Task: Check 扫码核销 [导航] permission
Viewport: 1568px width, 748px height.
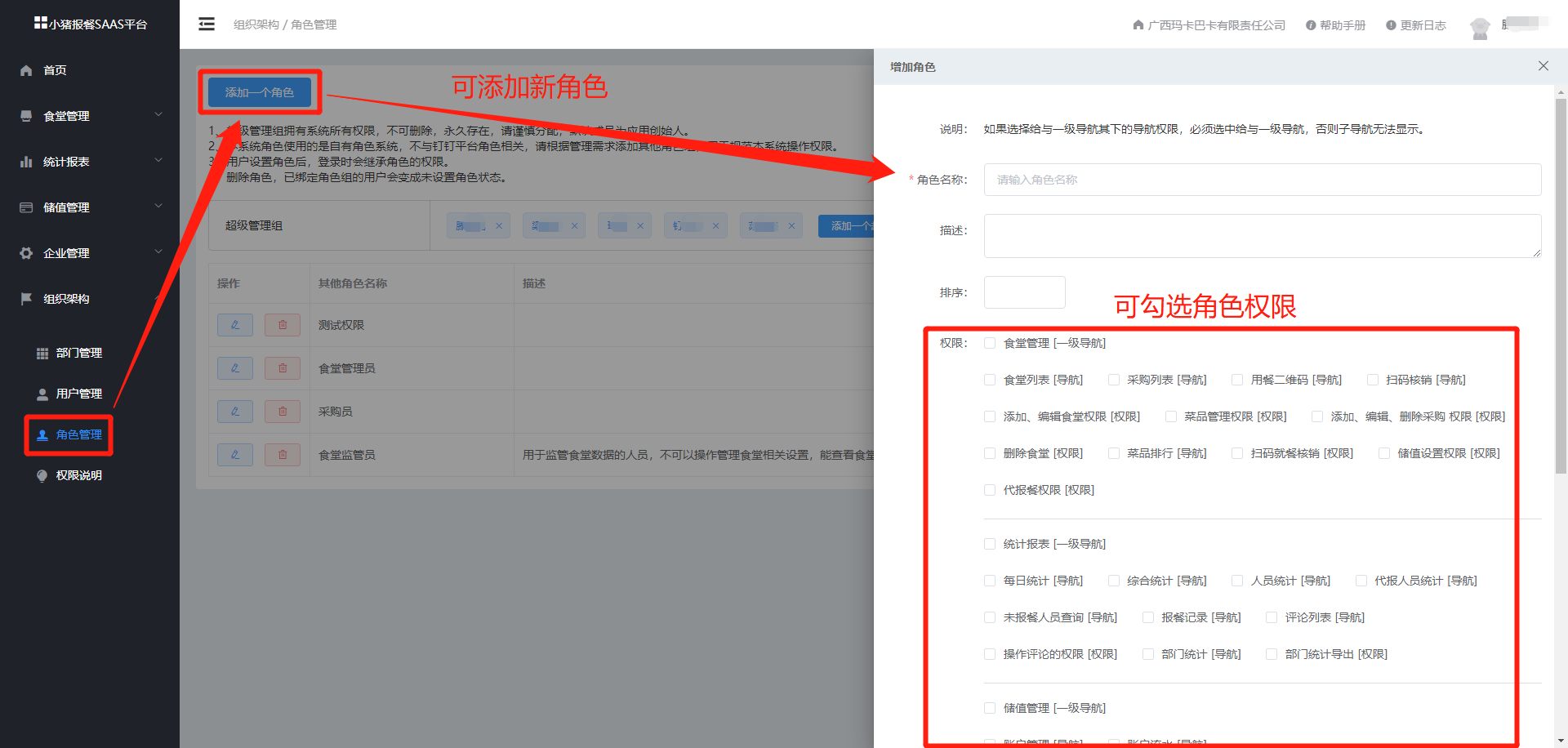Action: pos(1372,380)
